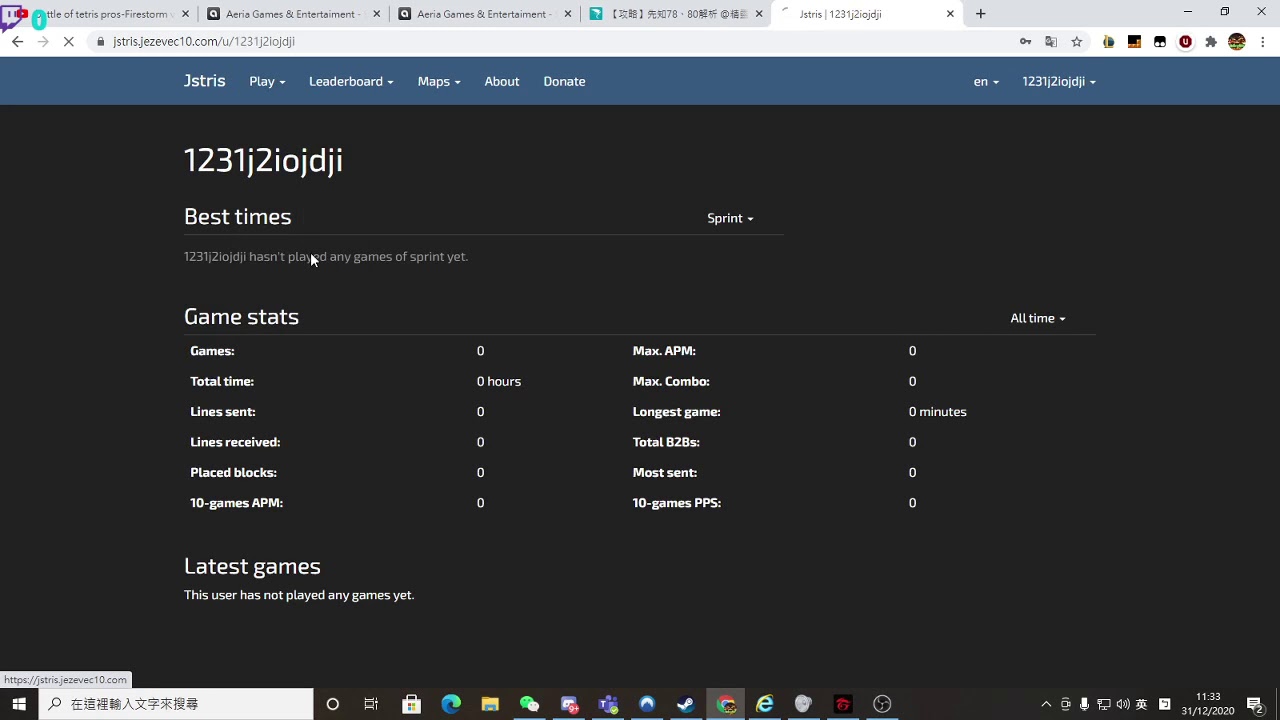Show hidden system tray icons
Viewport: 1280px width, 720px height.
coord(1046,704)
